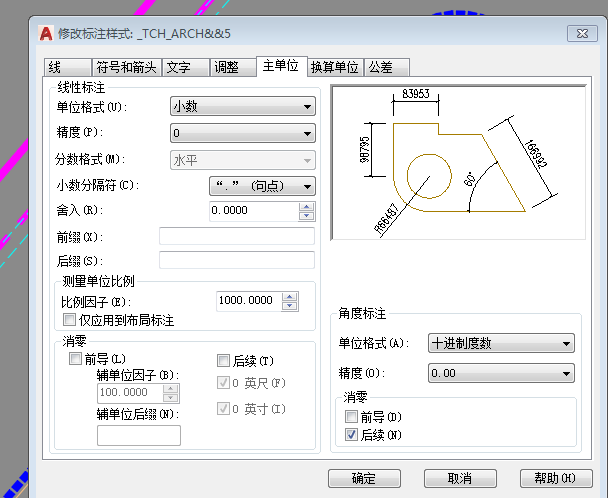The image size is (608, 498).
Task: Close the 修改标注样式 dialog
Action: pyautogui.click(x=582, y=34)
